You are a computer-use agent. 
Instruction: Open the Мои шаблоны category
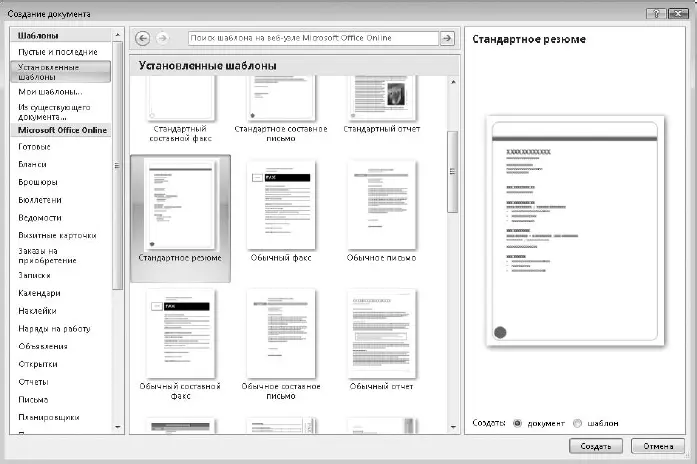point(50,91)
